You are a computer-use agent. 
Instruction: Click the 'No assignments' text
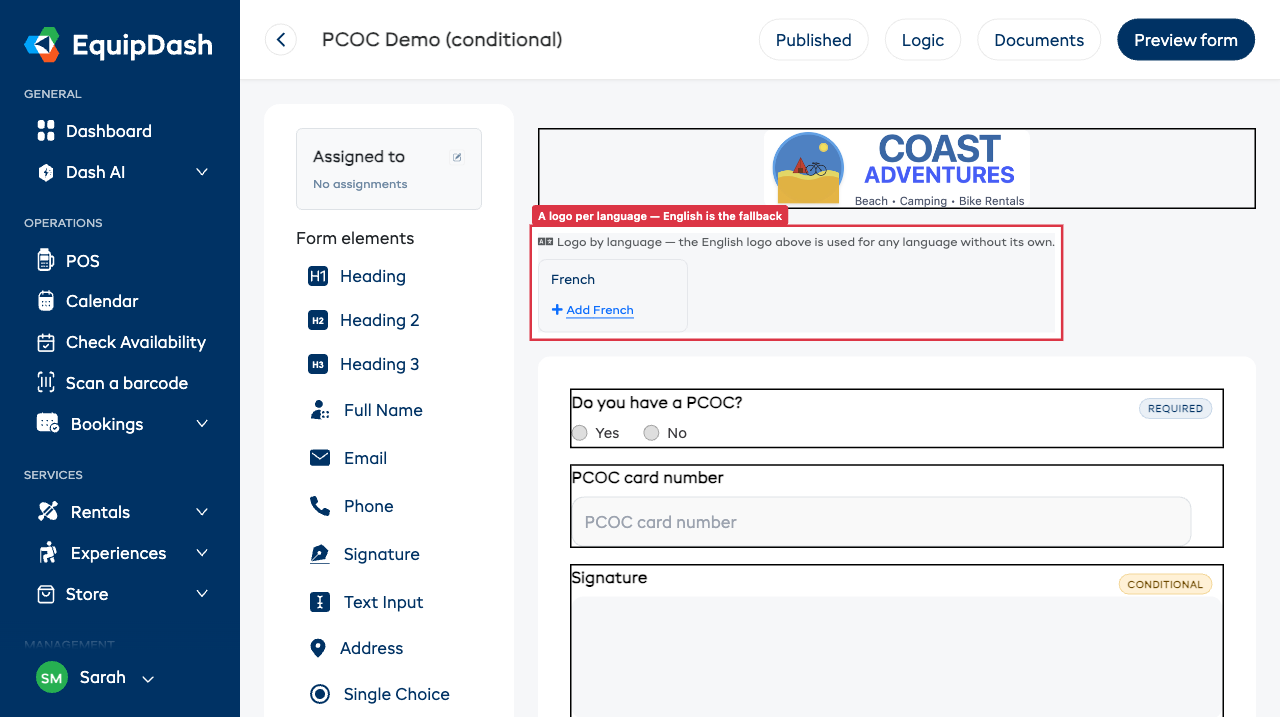(x=360, y=184)
